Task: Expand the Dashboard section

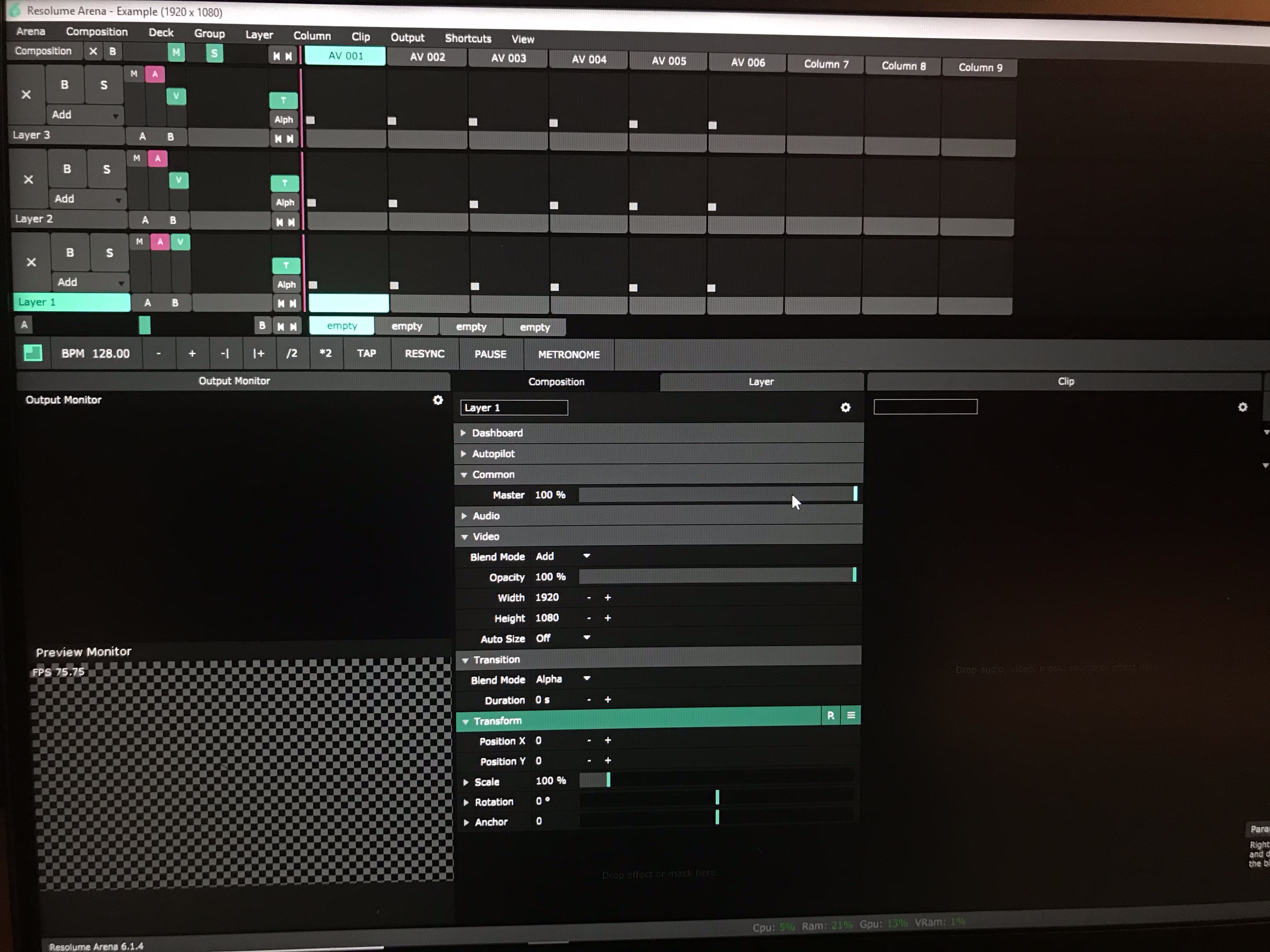Action: click(x=497, y=433)
